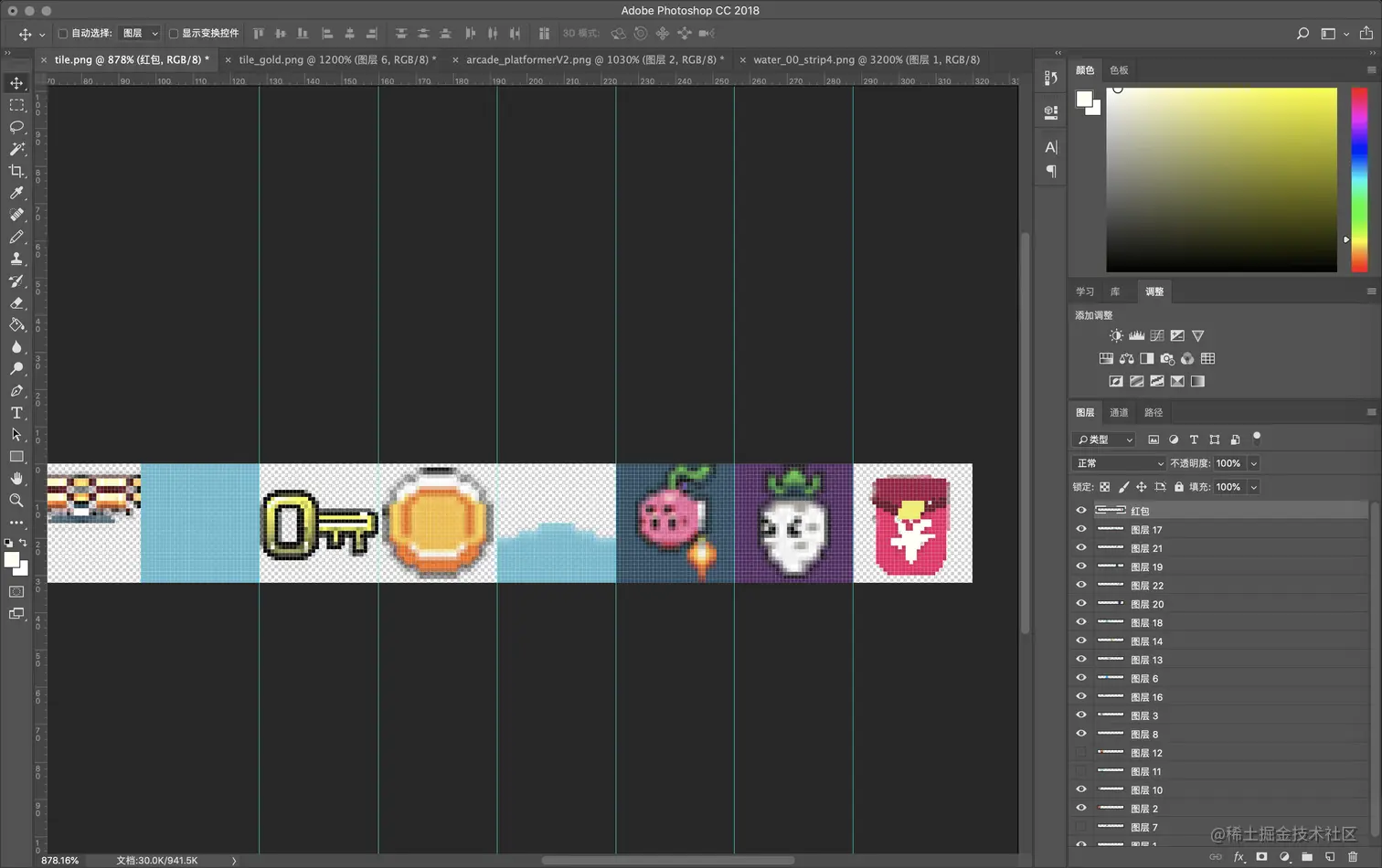Switch to the 色板 swatches tab
The height and width of the screenshot is (868, 1382).
tap(1119, 70)
